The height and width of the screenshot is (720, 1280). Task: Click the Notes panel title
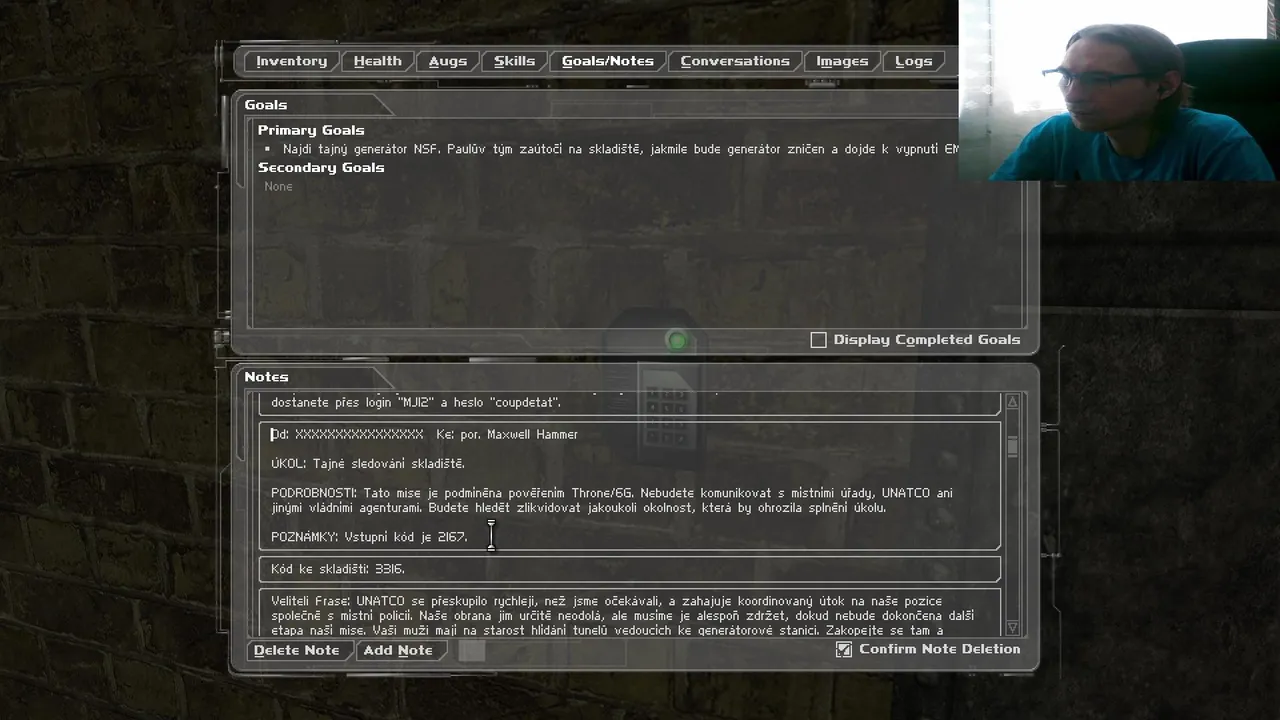(266, 377)
